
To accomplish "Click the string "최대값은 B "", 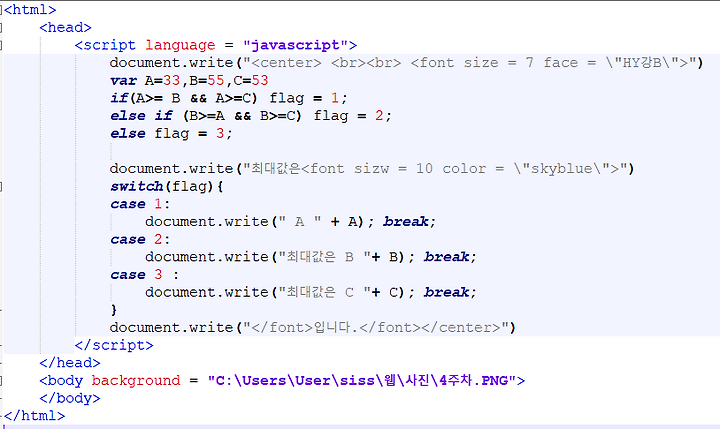I will coord(325,257).
